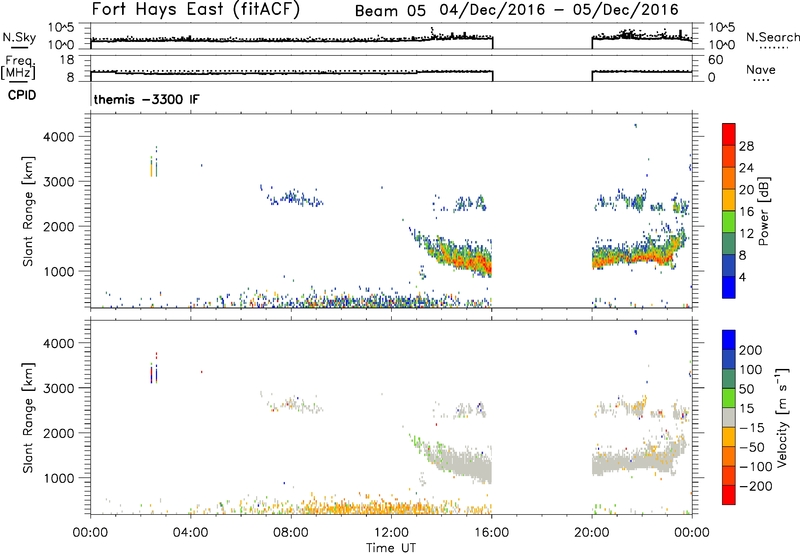The width and height of the screenshot is (800, 554).
Task: Click the '12:00' time tick label
Action: pos(391,533)
